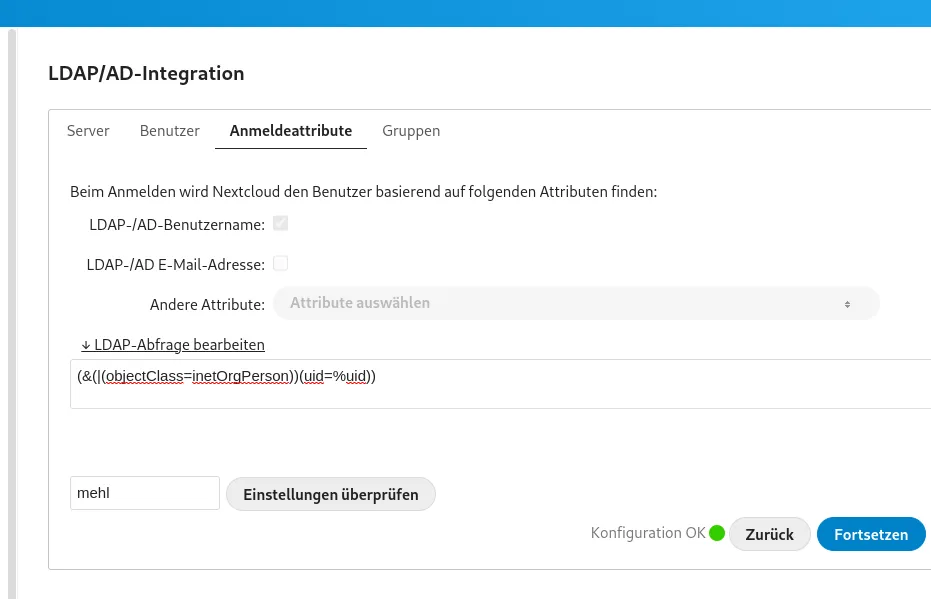Click the green Konfiguration OK status indicator
Viewport: 931px width, 599px height.
click(x=717, y=533)
